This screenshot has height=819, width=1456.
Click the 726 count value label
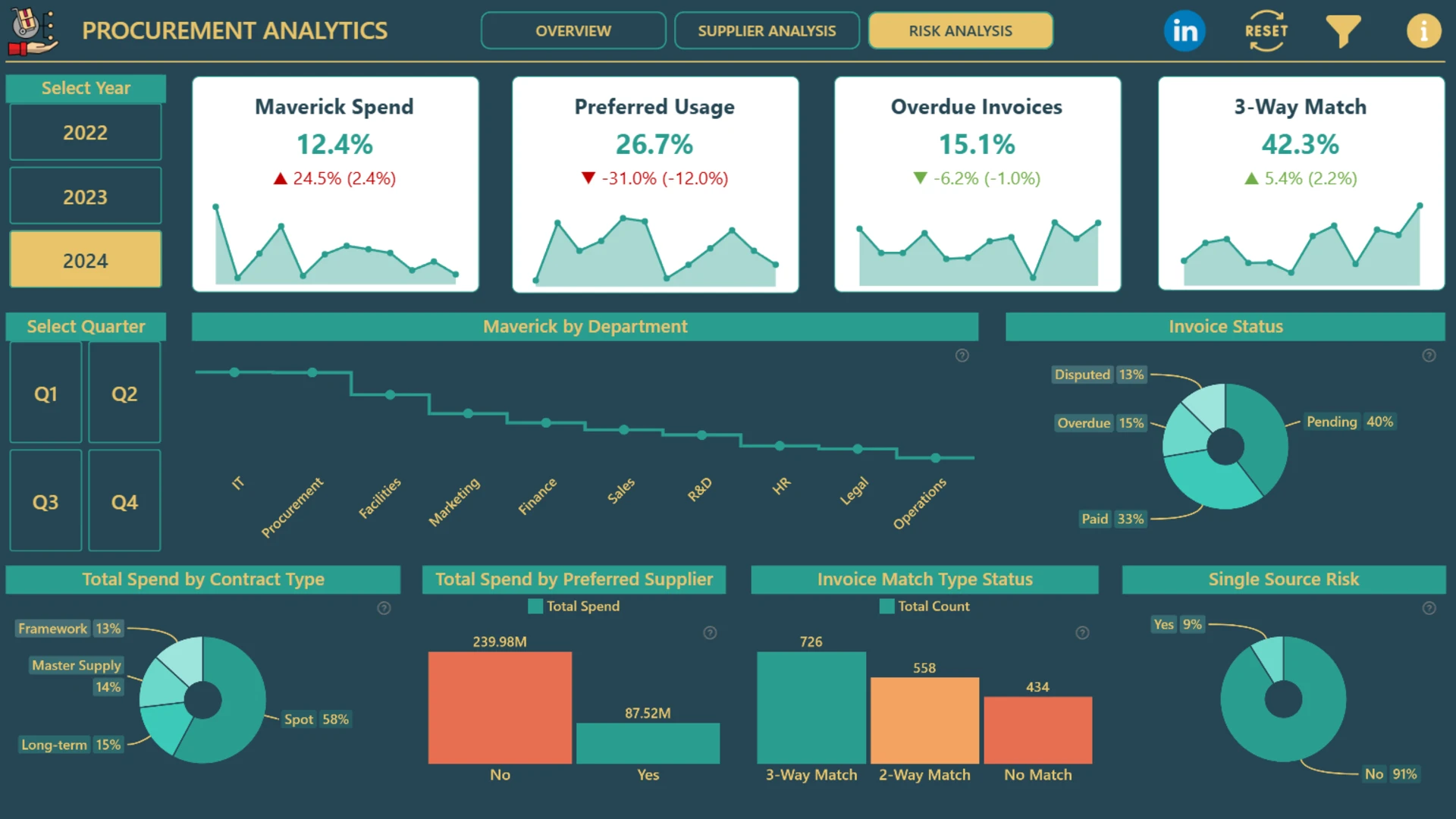pos(811,642)
